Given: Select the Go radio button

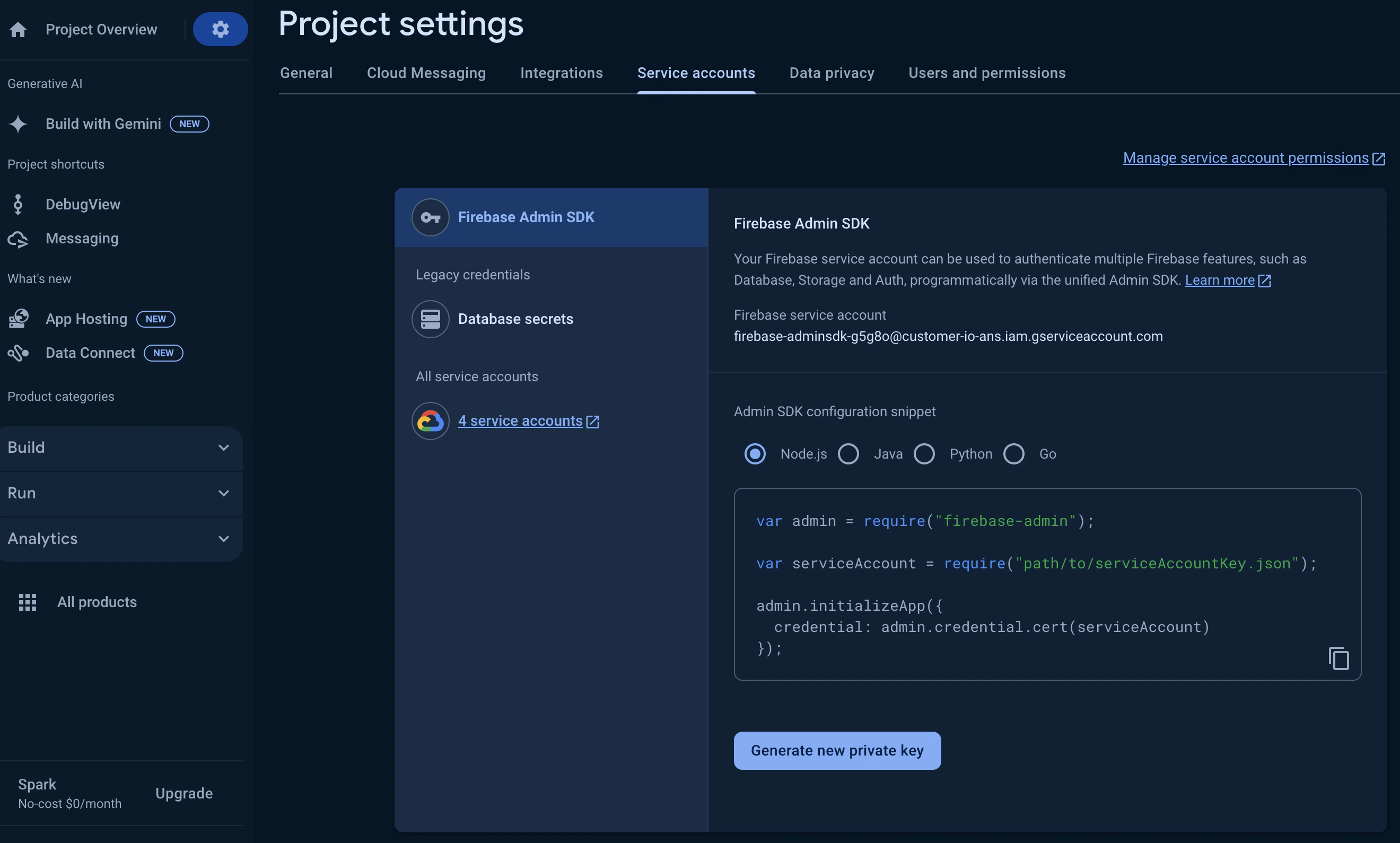Looking at the screenshot, I should tap(1013, 454).
